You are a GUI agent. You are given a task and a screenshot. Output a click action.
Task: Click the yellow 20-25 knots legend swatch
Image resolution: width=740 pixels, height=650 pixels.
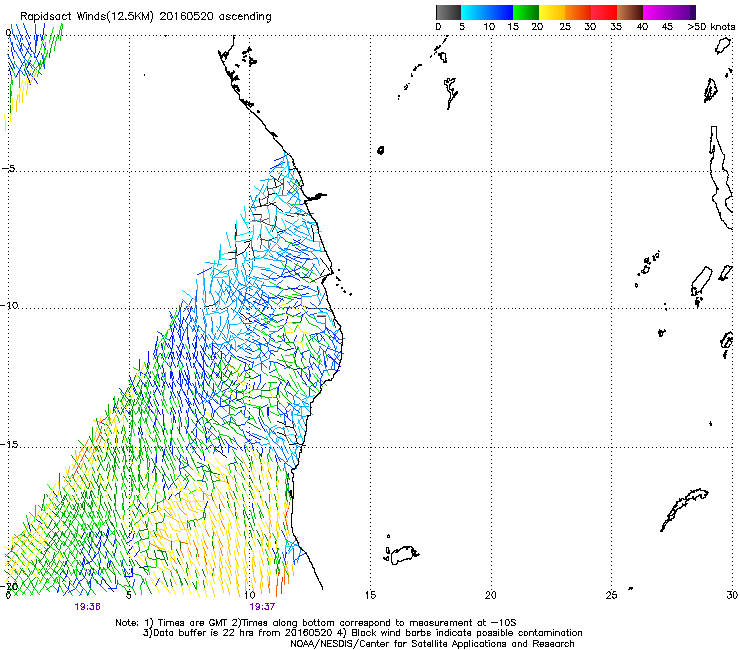point(552,12)
